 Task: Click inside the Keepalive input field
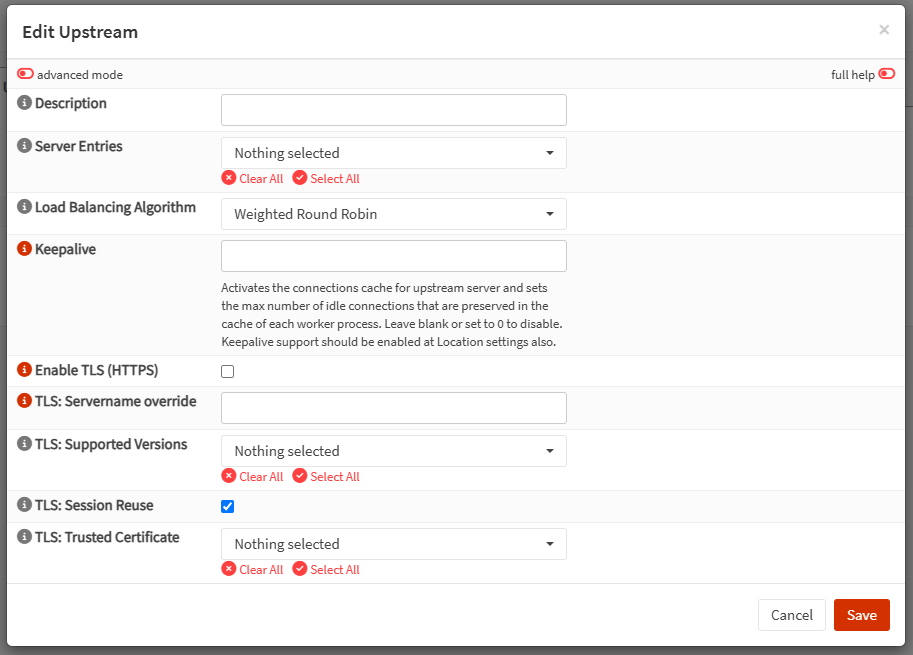click(x=393, y=256)
